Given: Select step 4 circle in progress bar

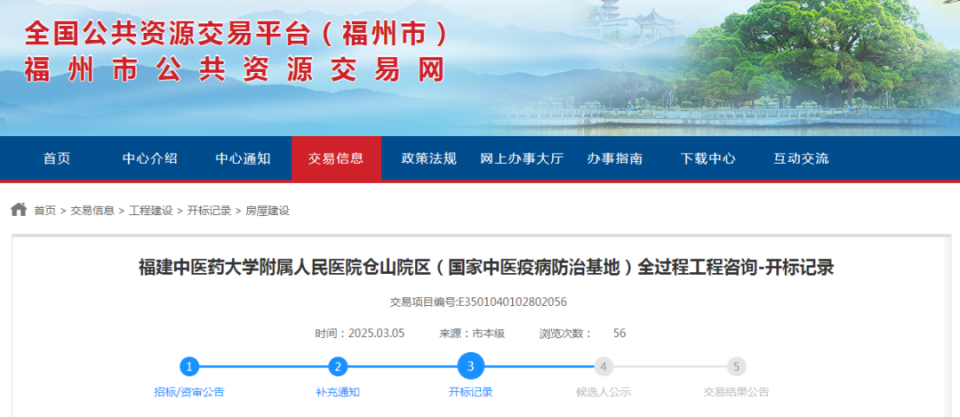Looking at the screenshot, I should point(604,367).
